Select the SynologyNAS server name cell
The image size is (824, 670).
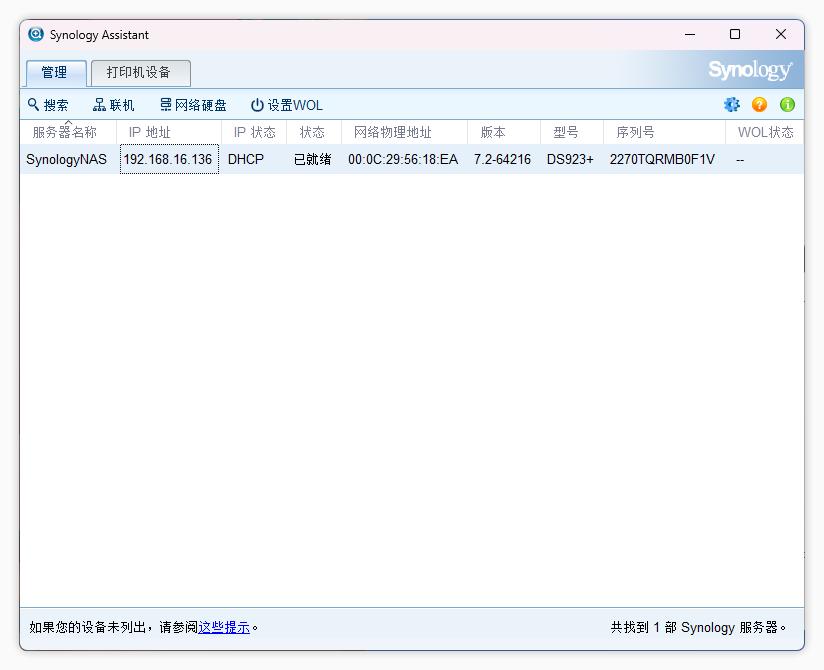tap(66, 159)
